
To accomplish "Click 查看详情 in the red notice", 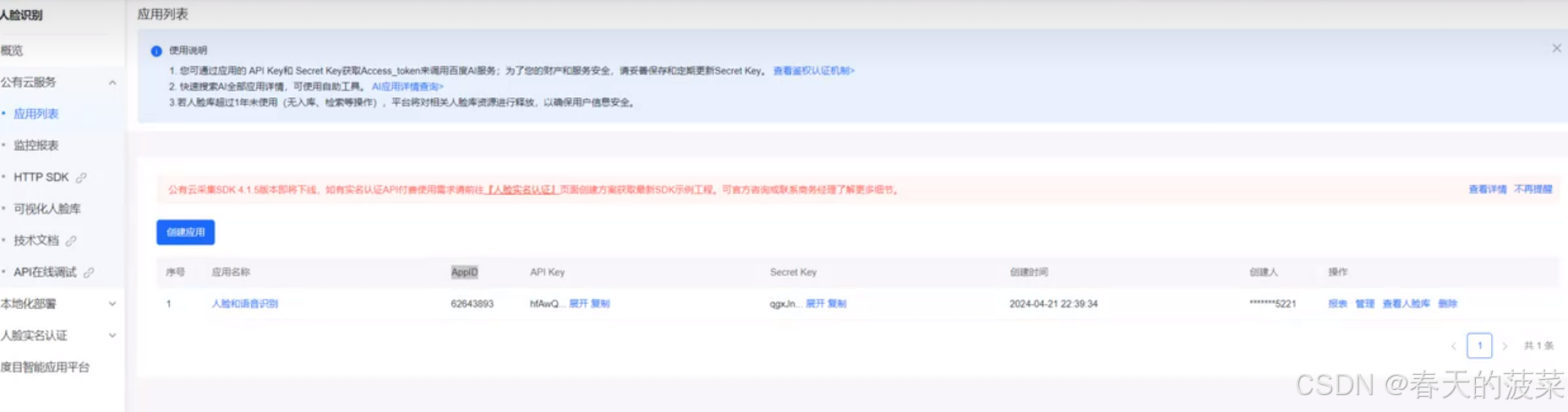I will point(1487,189).
